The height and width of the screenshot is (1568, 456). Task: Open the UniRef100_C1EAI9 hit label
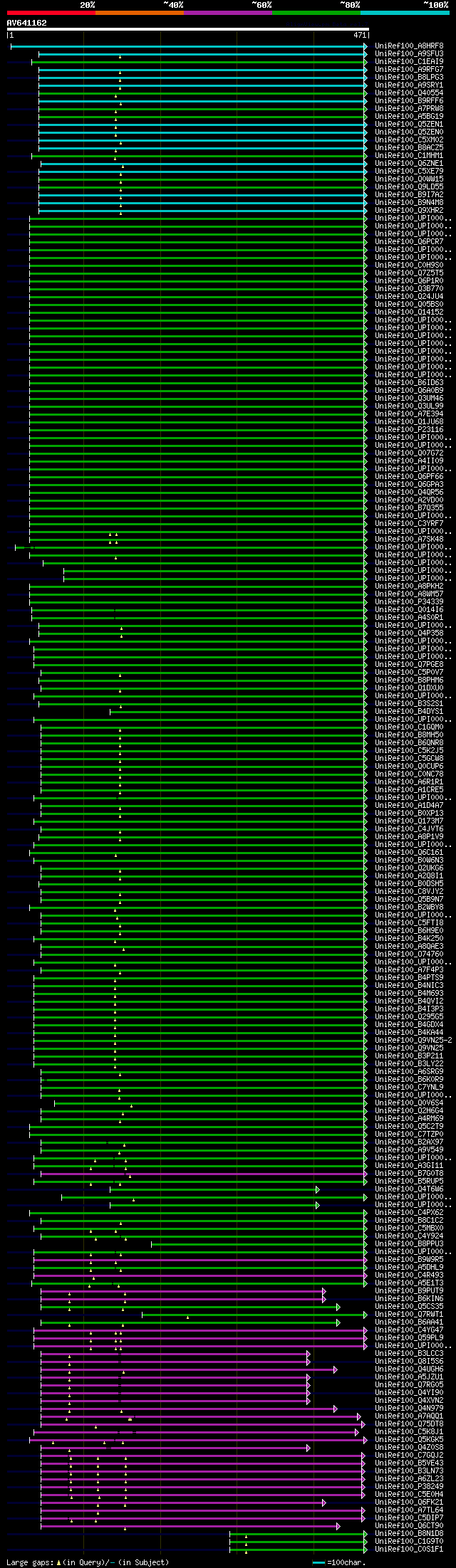(x=409, y=62)
